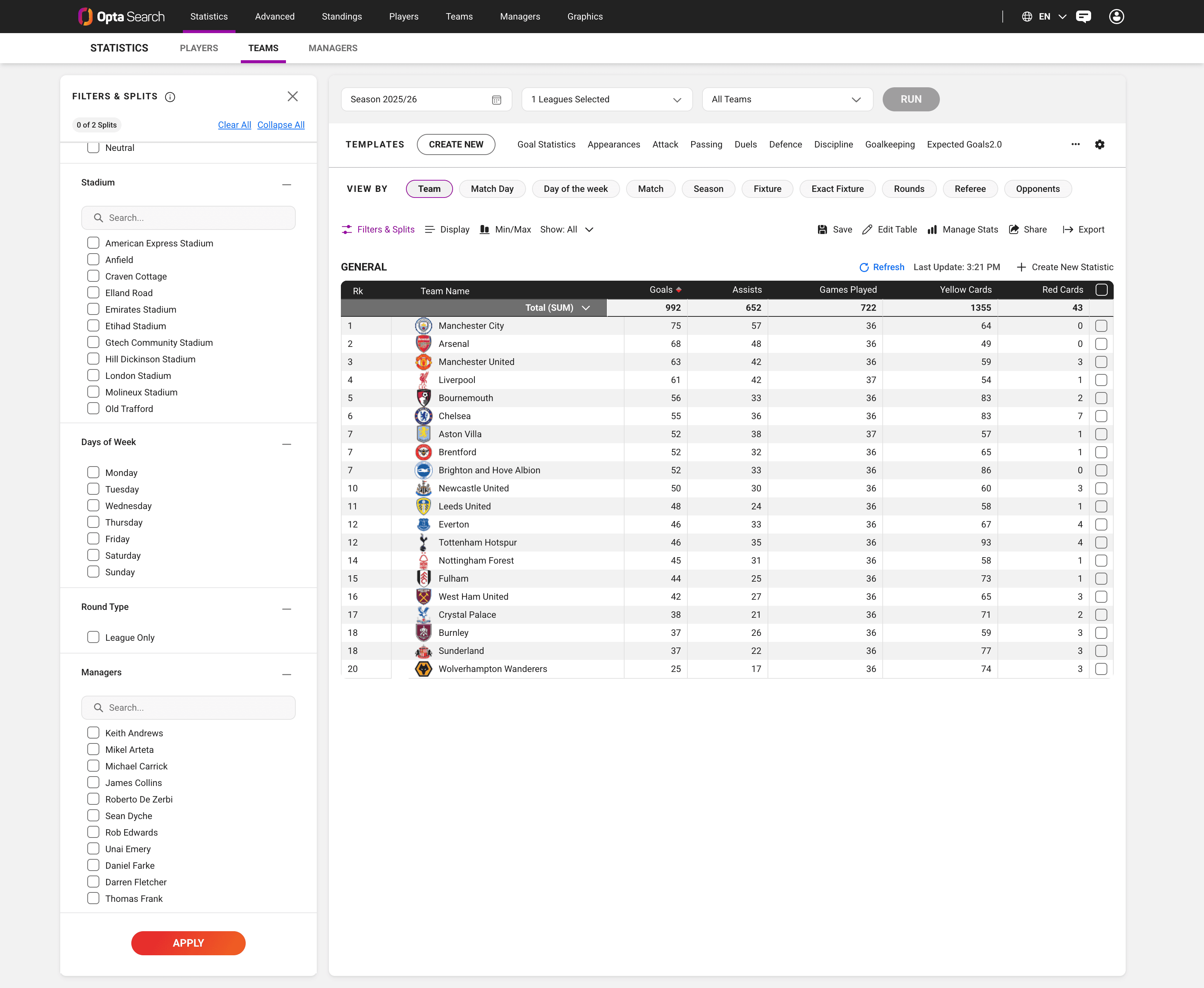Click Create New Statistic plus

pyautogui.click(x=1022, y=267)
